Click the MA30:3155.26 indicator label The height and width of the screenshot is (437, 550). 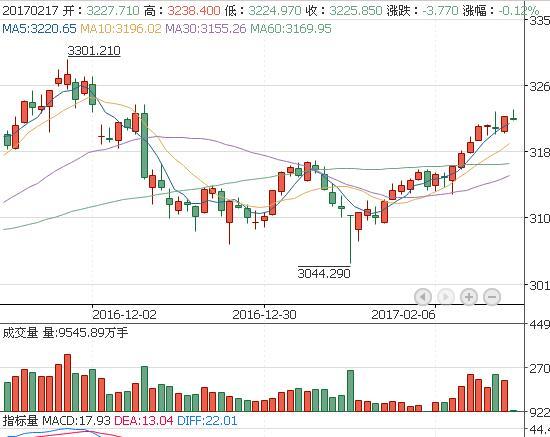(x=206, y=28)
